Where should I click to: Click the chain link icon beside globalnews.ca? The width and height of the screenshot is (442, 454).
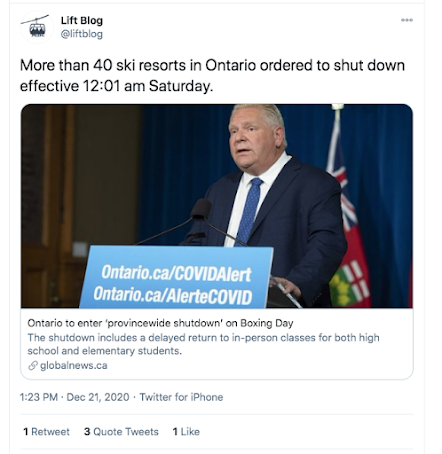click(33, 366)
